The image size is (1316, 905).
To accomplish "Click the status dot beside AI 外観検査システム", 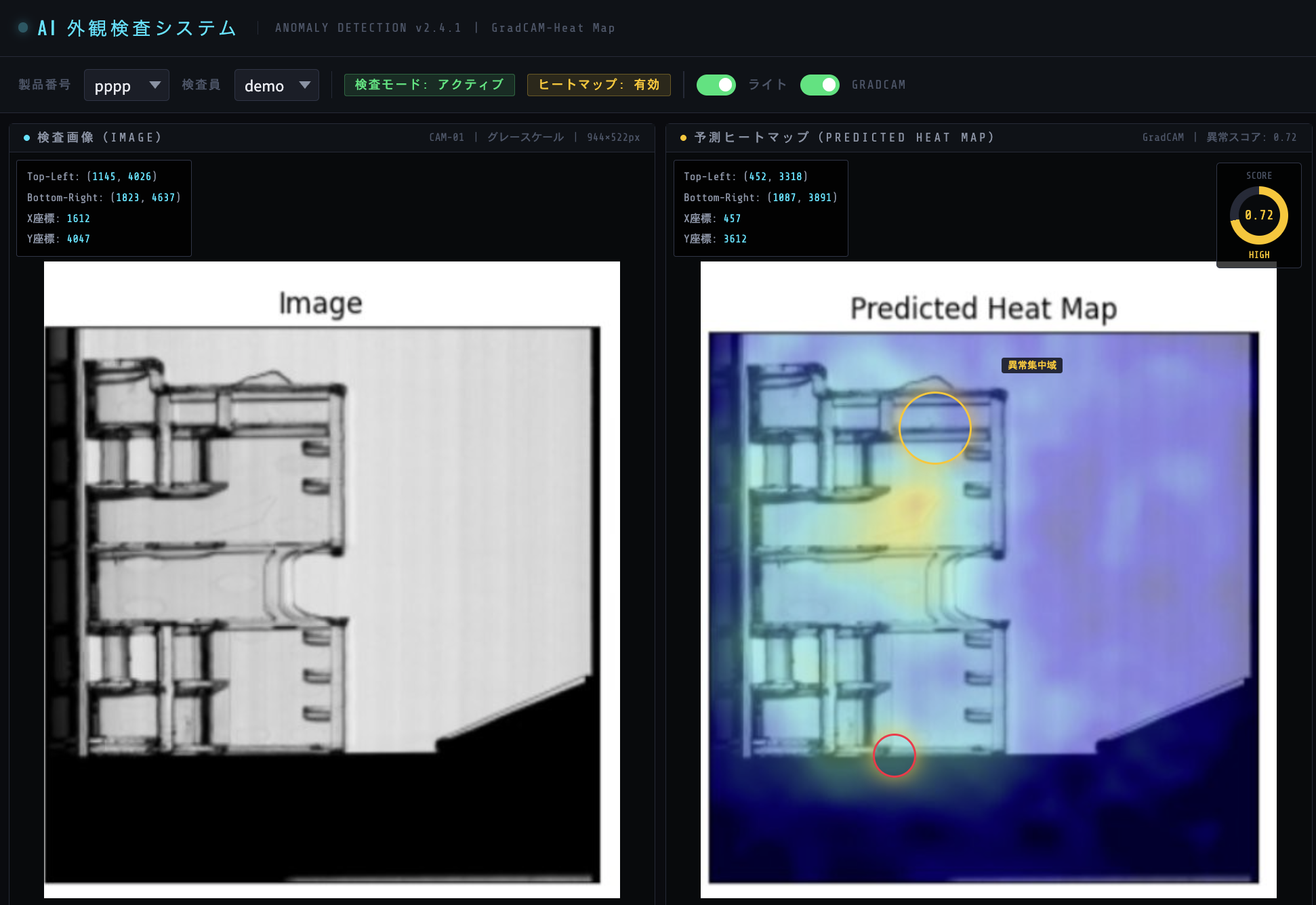I will [x=23, y=28].
